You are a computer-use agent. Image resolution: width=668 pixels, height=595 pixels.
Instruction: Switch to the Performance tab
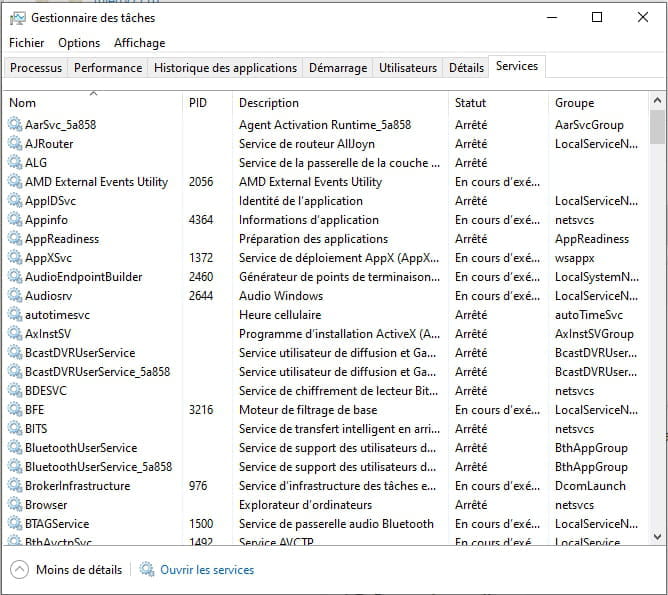point(108,68)
